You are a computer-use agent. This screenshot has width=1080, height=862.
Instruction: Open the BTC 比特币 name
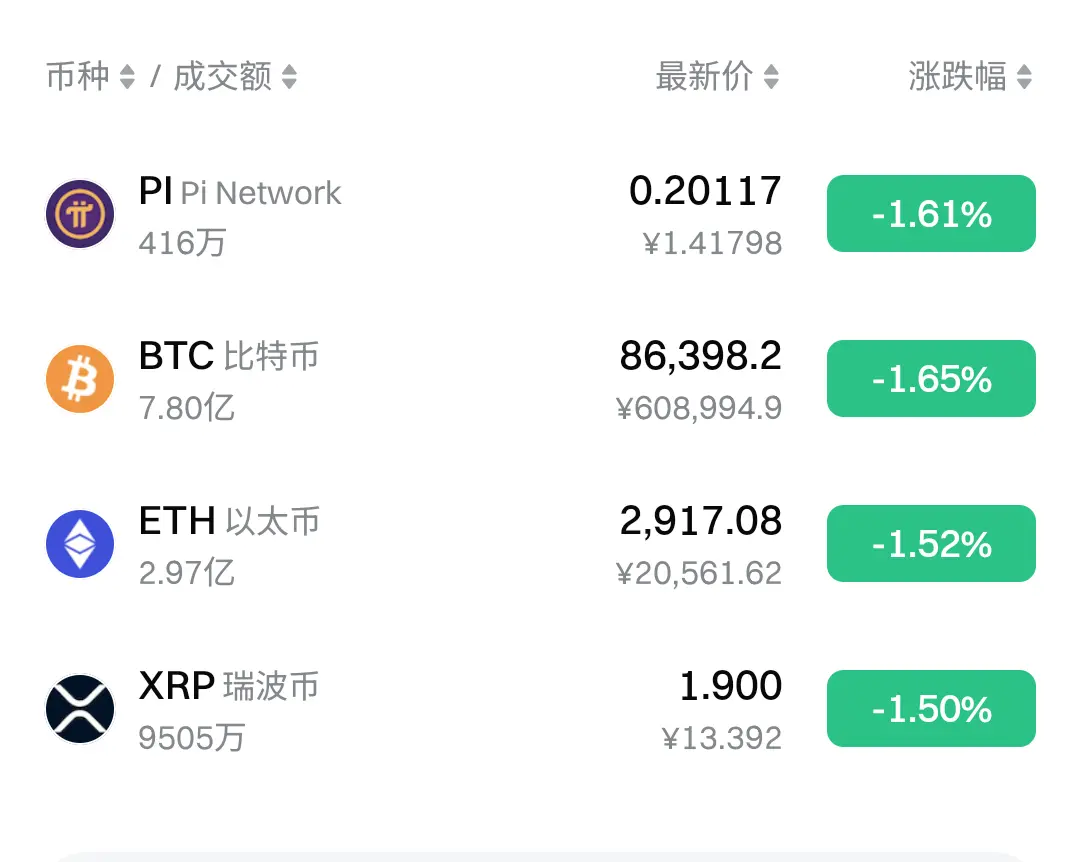pyautogui.click(x=229, y=356)
